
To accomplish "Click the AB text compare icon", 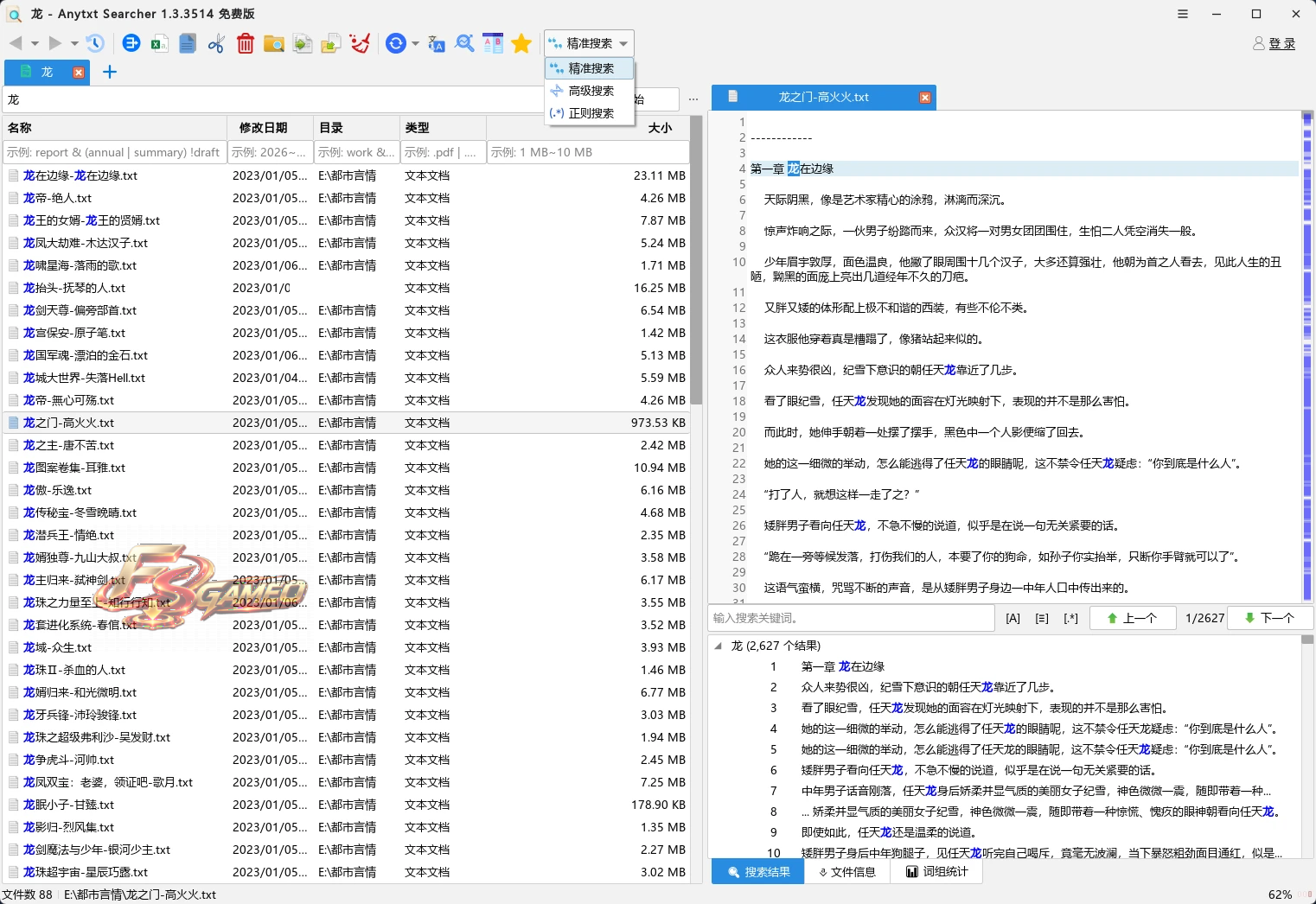I will 493,43.
